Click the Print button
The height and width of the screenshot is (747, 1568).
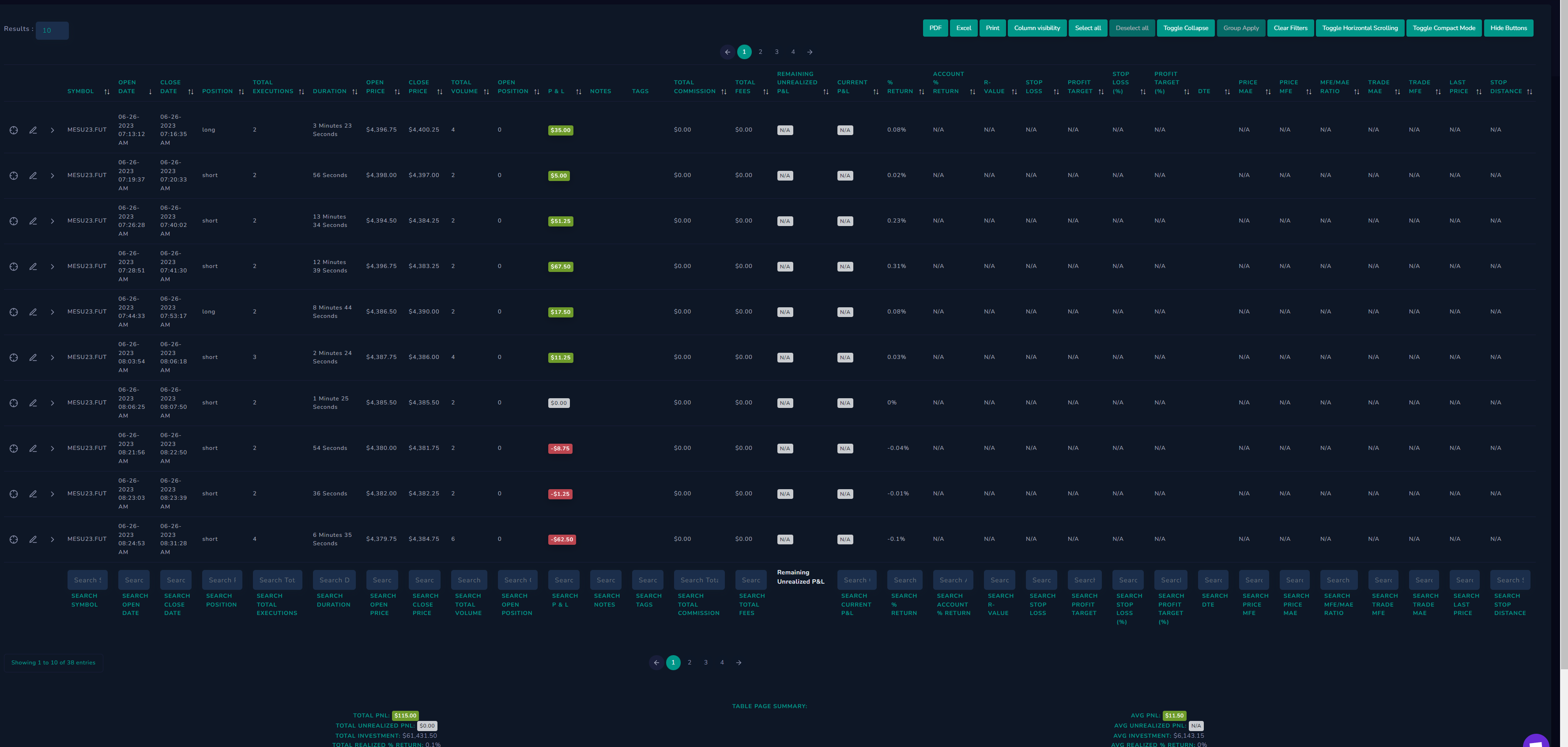(992, 28)
